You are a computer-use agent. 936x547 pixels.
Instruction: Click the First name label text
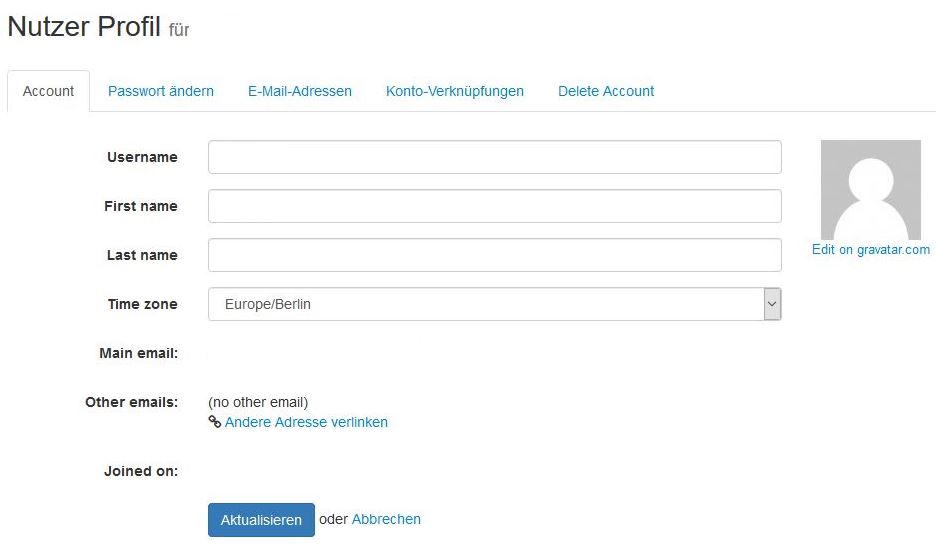point(141,206)
